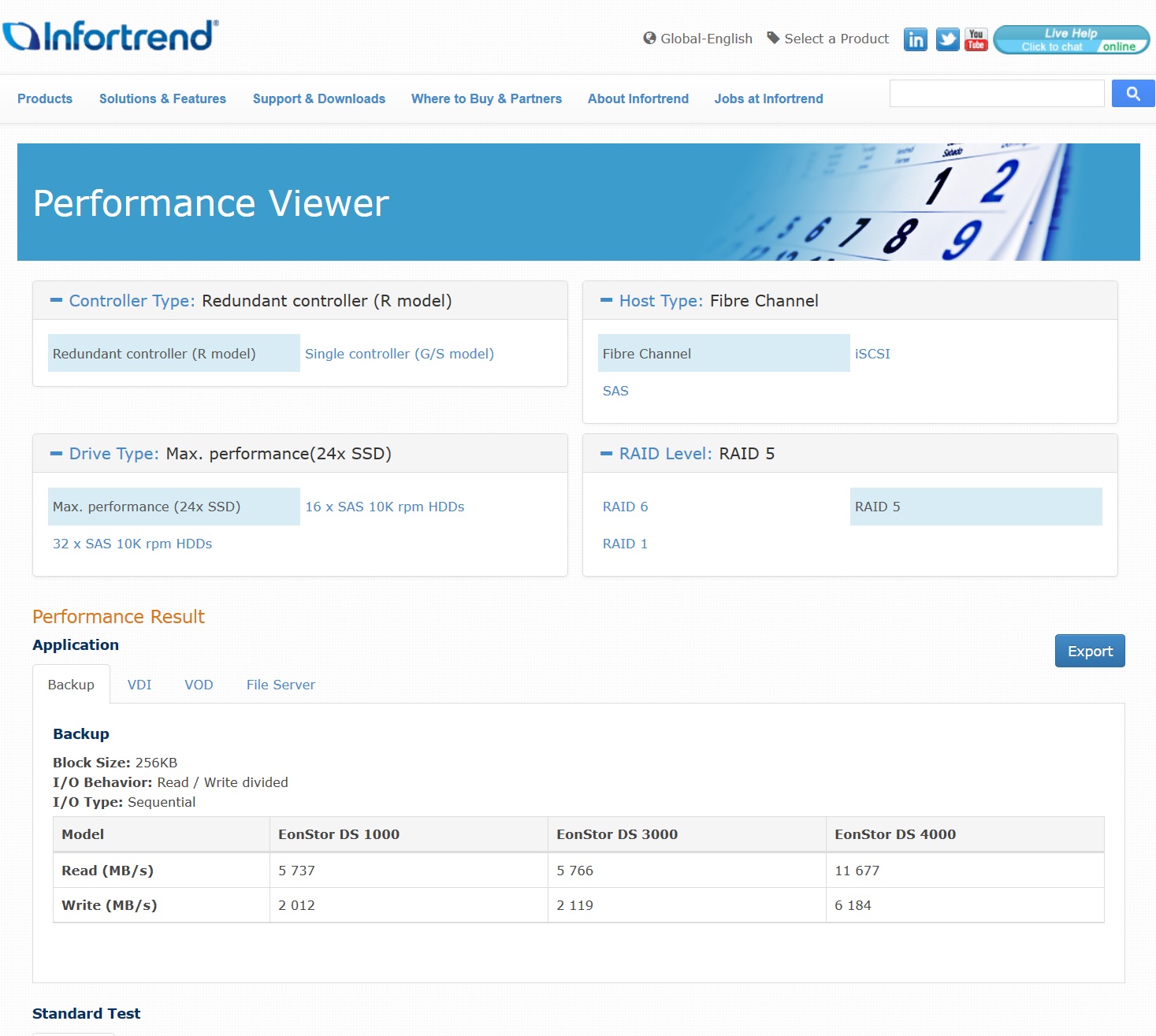Switch to the Backup tab
The height and width of the screenshot is (1036, 1156).
(x=71, y=685)
